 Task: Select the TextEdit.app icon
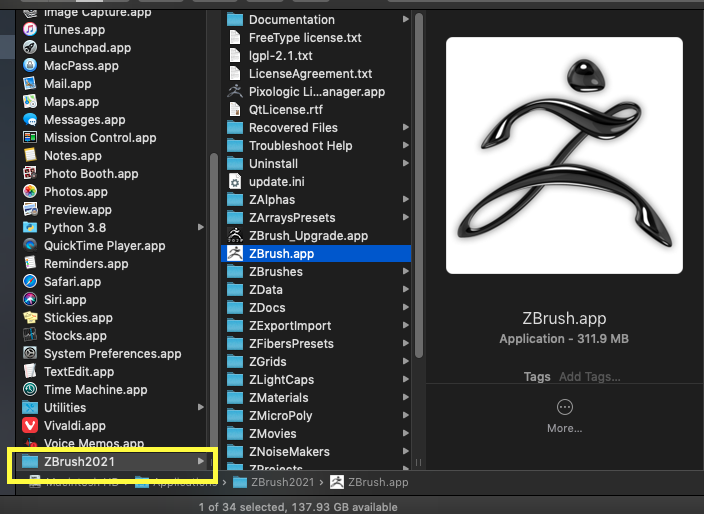coord(30,371)
